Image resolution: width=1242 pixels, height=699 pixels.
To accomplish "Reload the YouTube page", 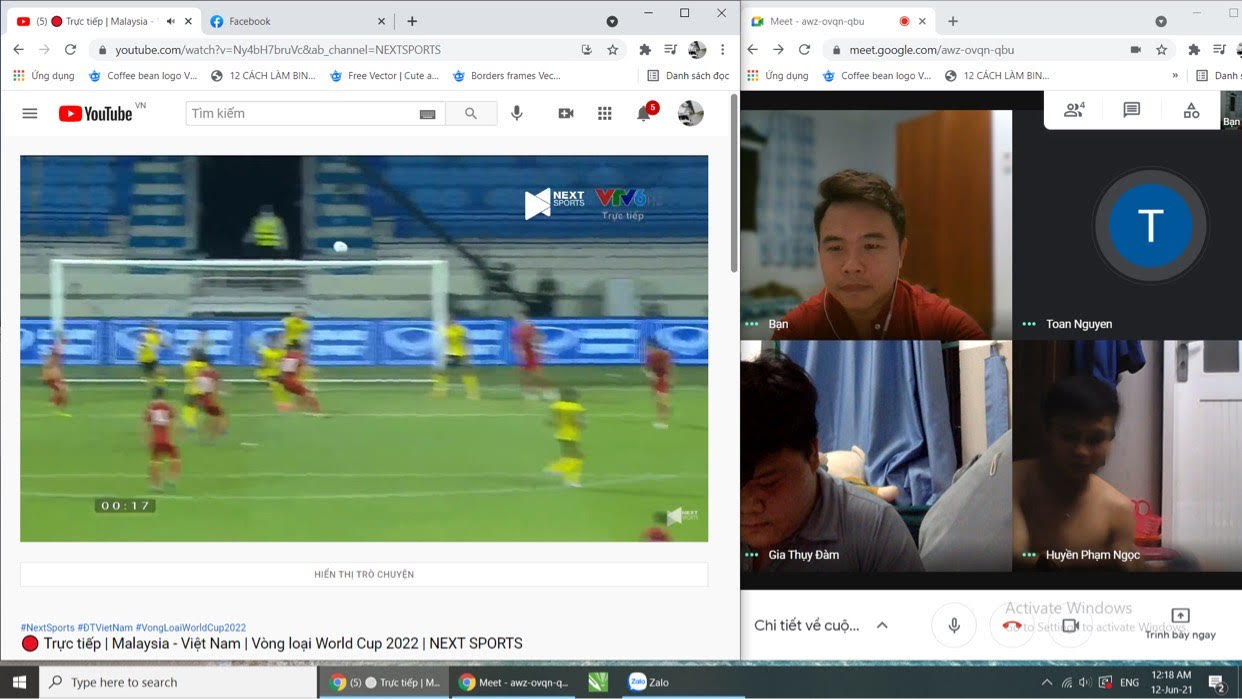I will pos(70,50).
